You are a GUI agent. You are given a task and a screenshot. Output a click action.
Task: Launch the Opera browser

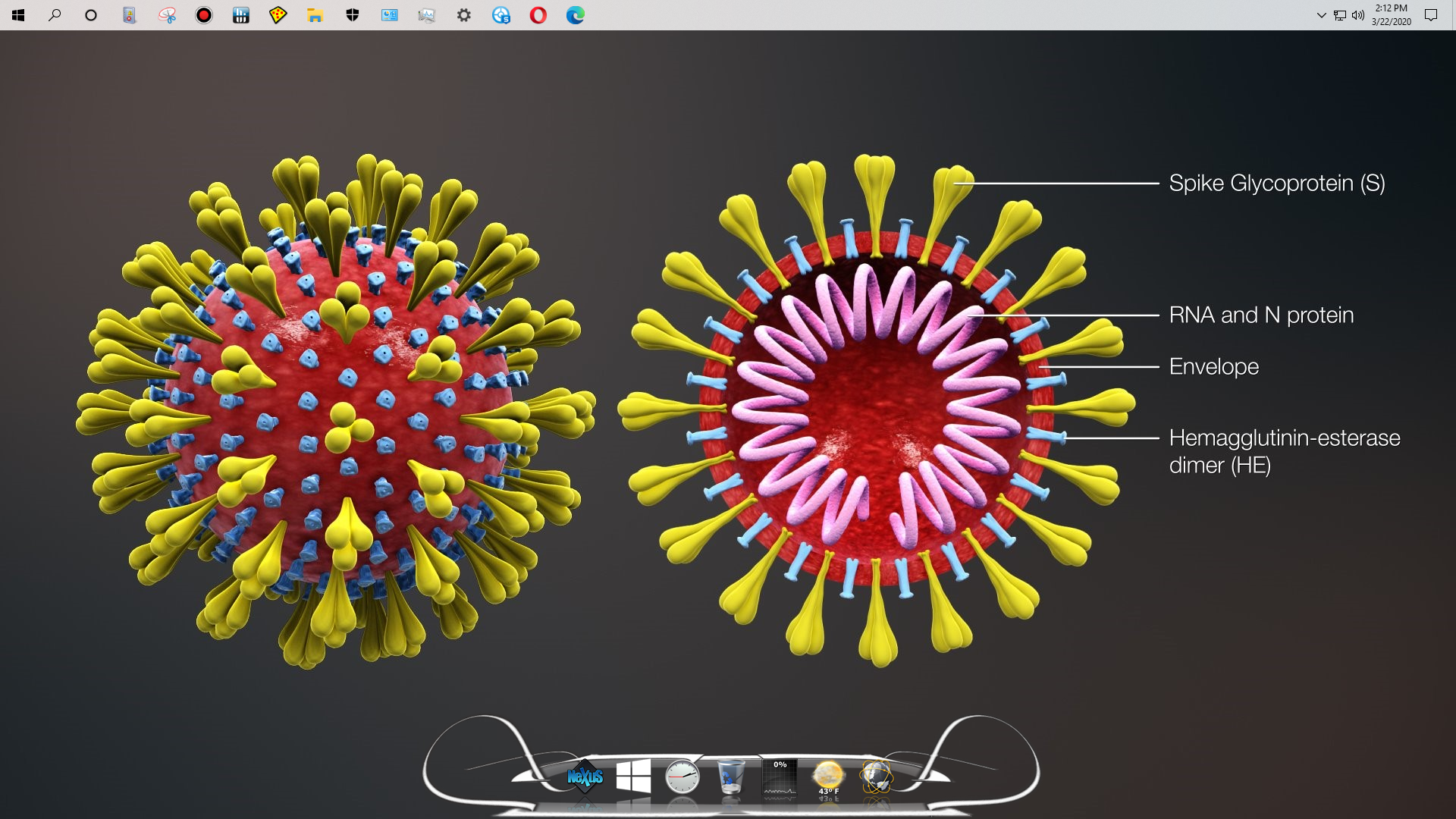tap(538, 15)
